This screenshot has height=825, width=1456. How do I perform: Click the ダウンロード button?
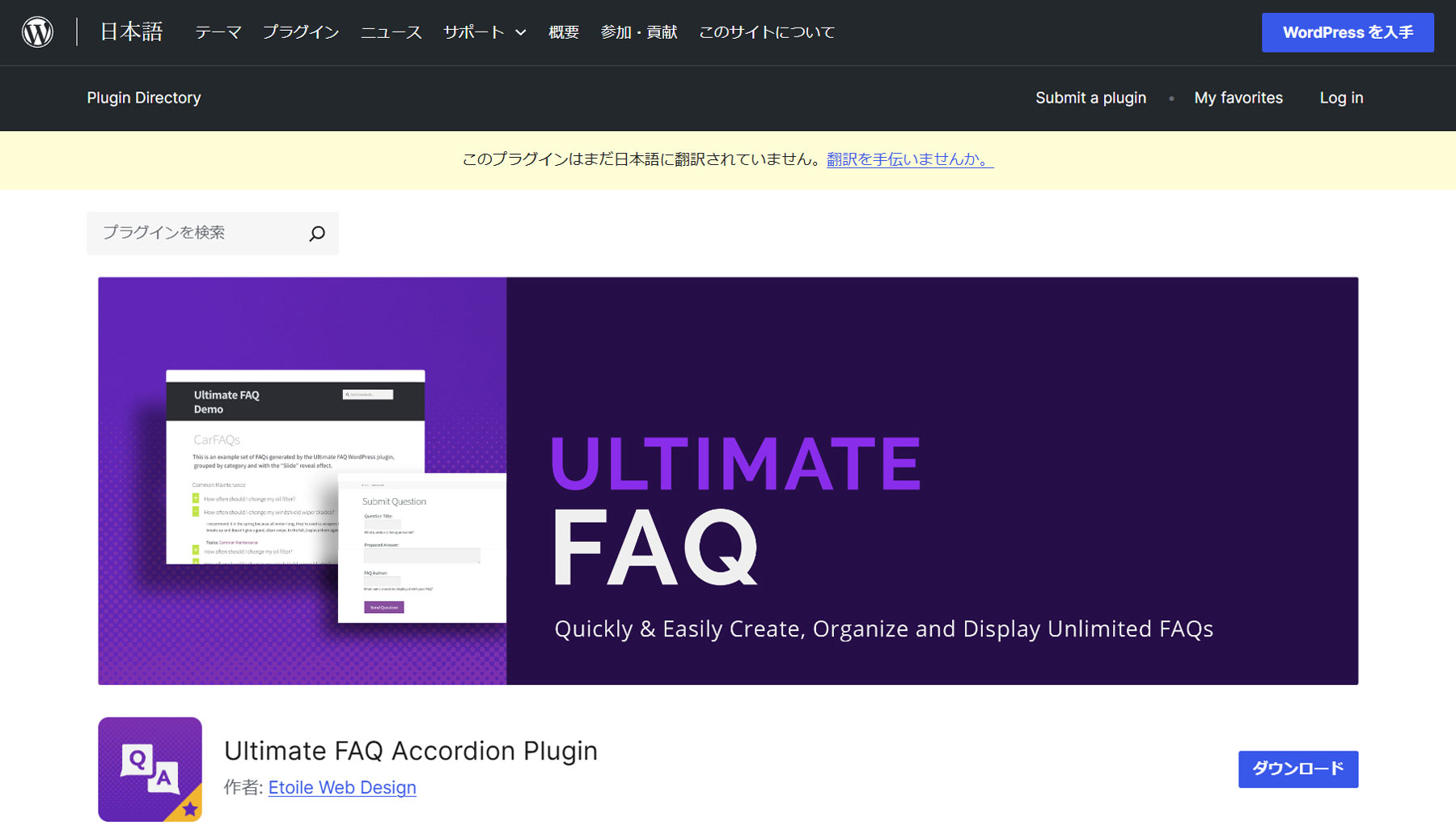[1298, 769]
